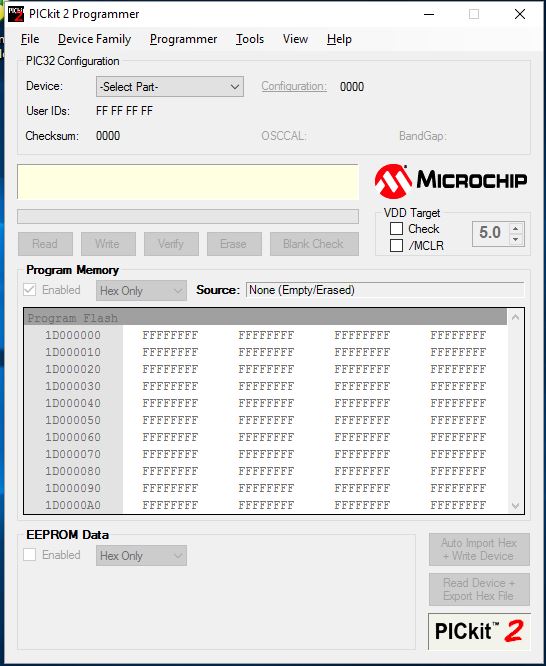Open EEPROM Data Hex Only dropdown
The height and width of the screenshot is (666, 546).
[x=141, y=556]
